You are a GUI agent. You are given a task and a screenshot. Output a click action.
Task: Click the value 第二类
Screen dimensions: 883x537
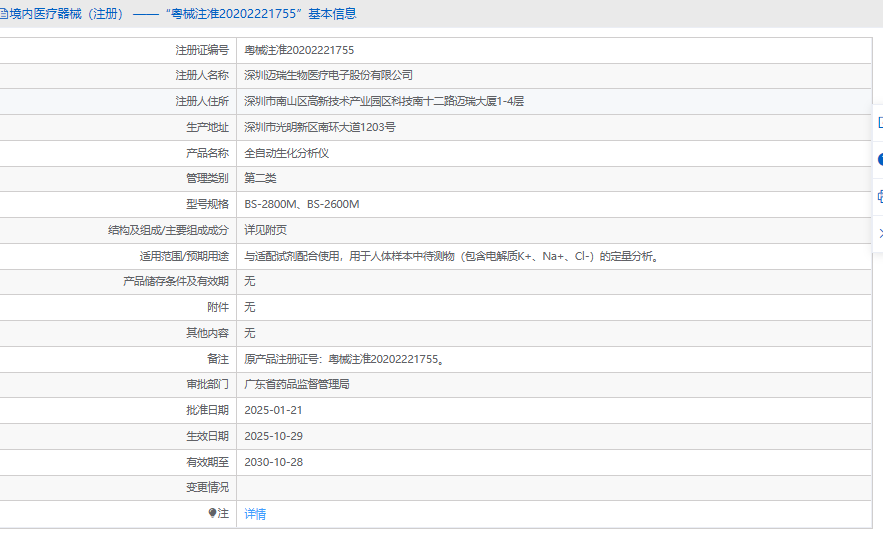point(260,178)
